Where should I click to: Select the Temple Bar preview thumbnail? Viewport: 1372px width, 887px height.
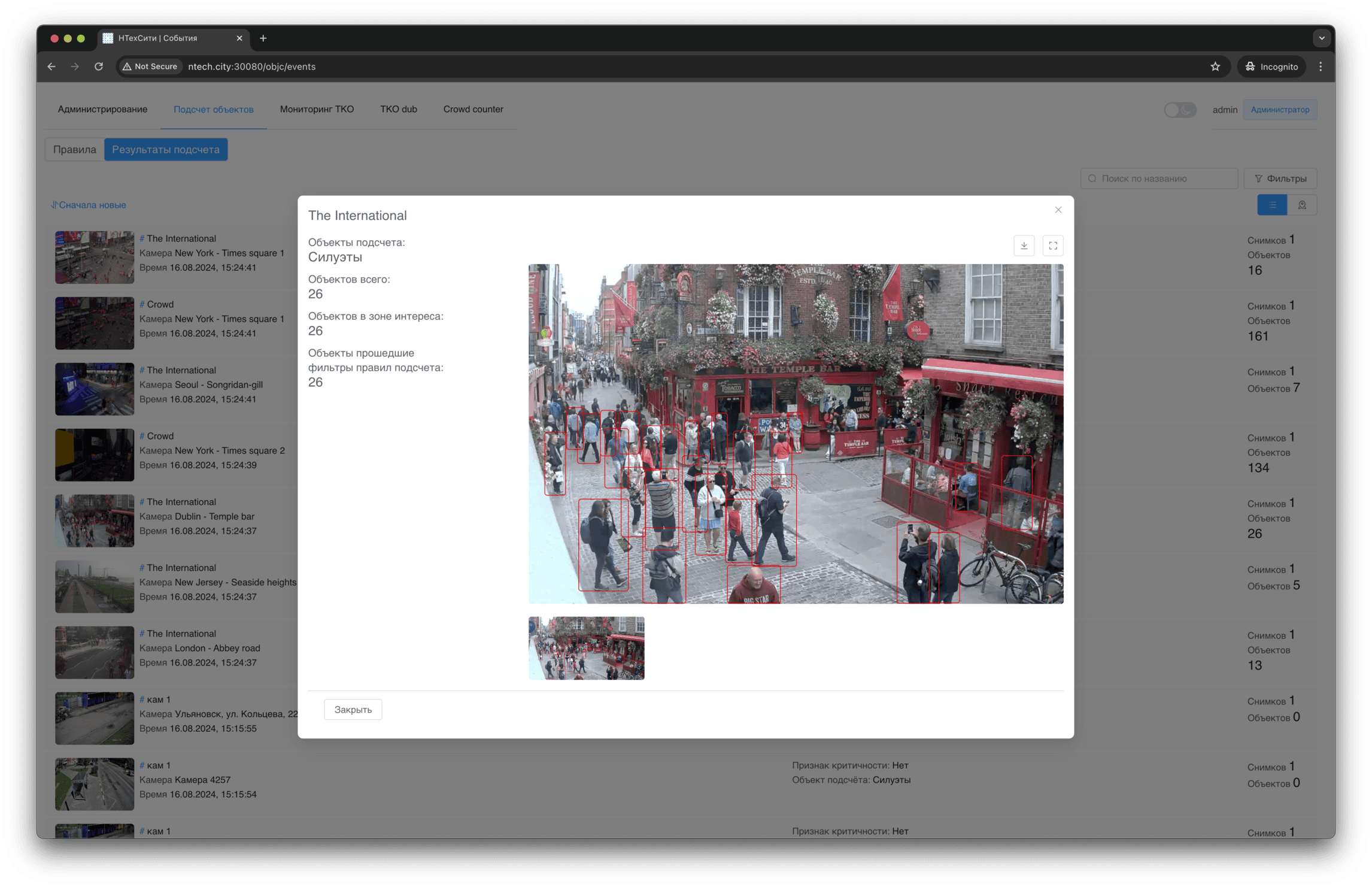point(586,648)
